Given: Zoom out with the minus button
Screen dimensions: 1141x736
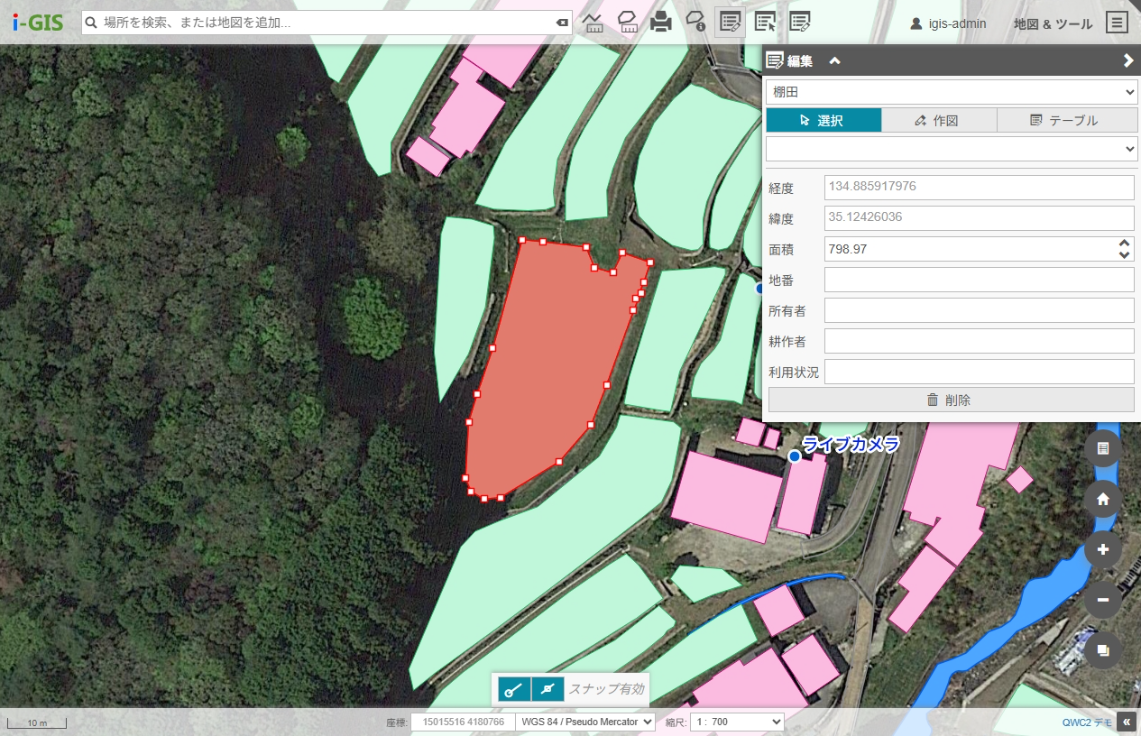Looking at the screenshot, I should tap(1102, 600).
